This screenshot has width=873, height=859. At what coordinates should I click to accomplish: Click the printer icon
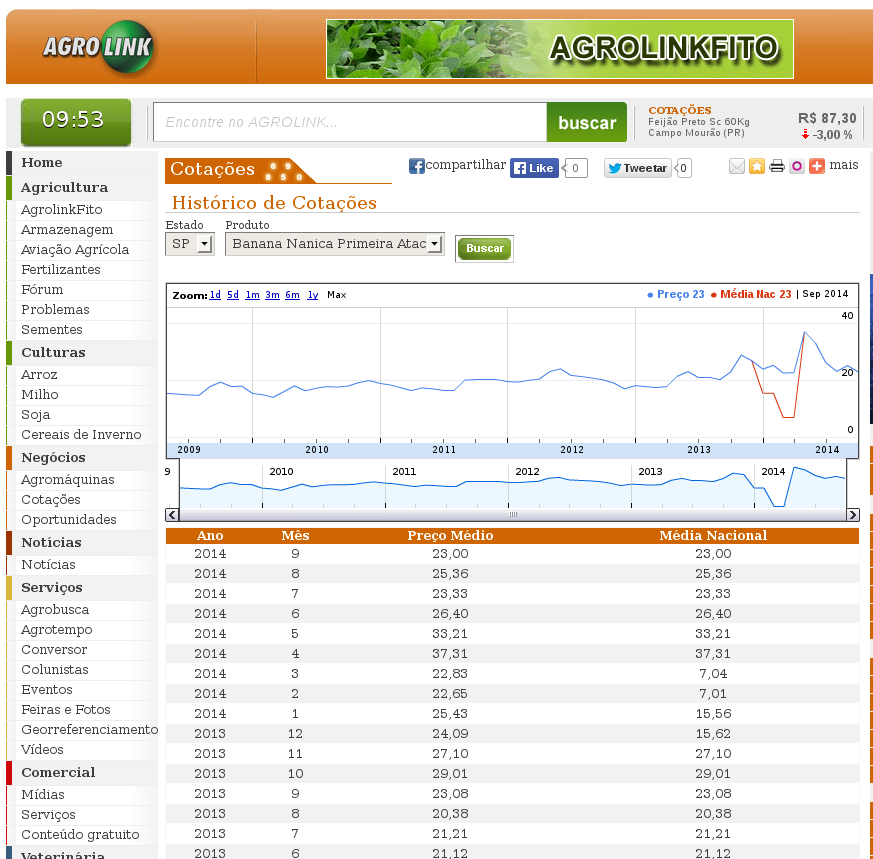click(777, 166)
